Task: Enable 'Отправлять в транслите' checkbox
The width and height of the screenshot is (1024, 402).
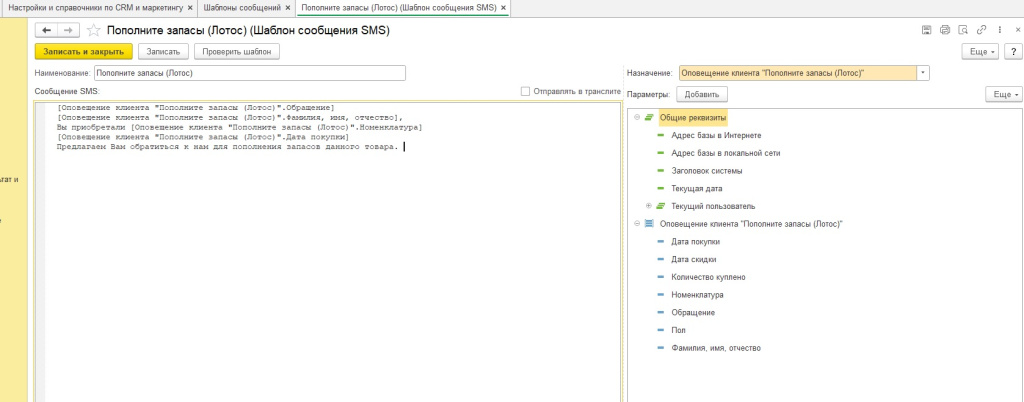Action: 526,91
